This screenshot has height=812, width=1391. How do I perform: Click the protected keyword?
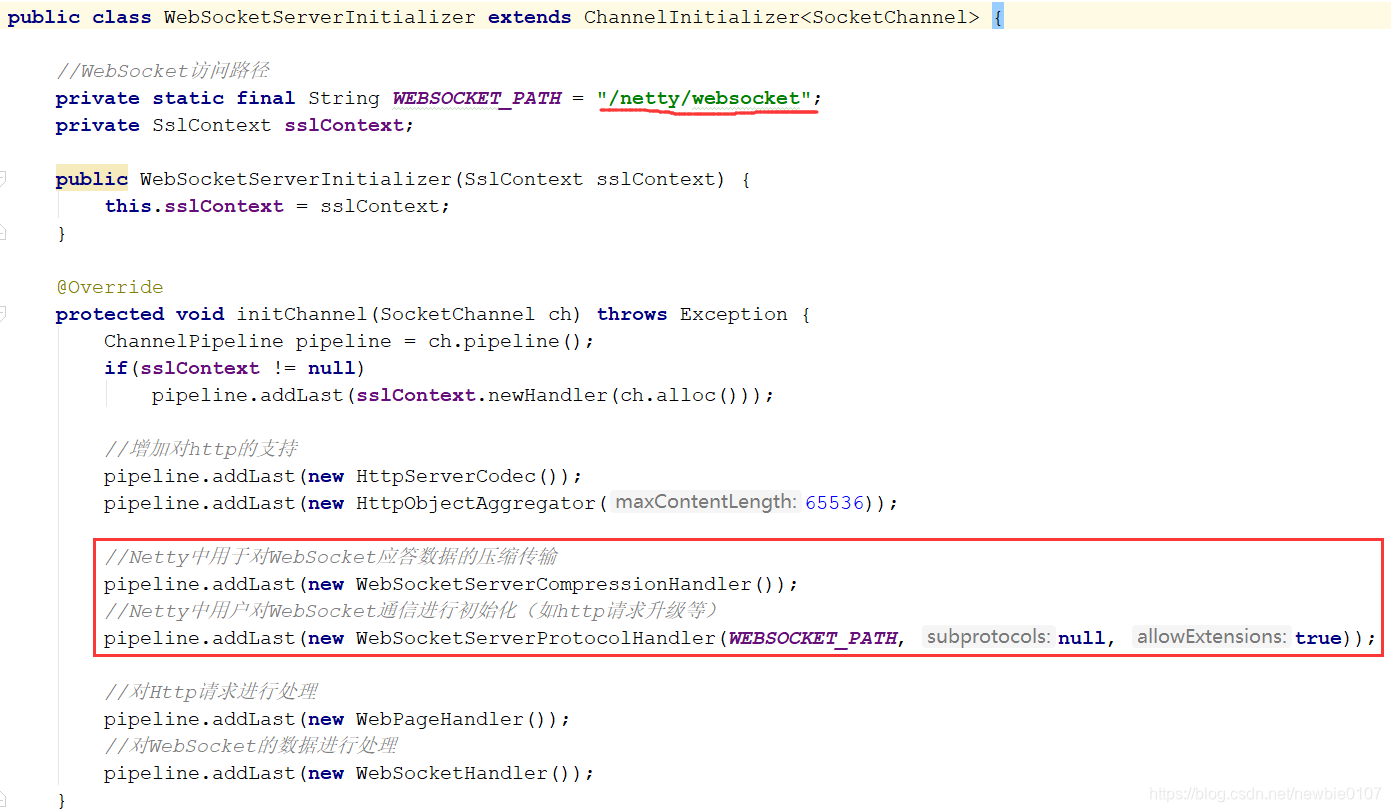[110, 314]
